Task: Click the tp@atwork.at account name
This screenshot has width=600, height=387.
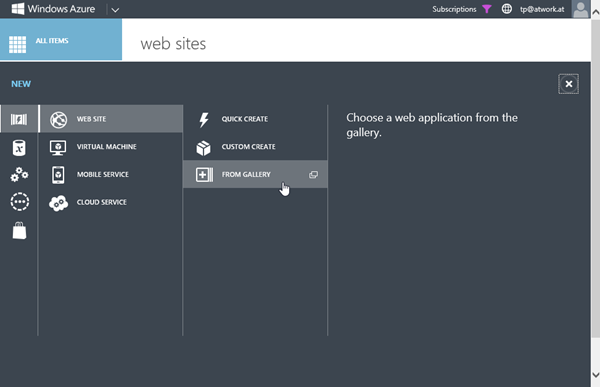Action: point(542,9)
